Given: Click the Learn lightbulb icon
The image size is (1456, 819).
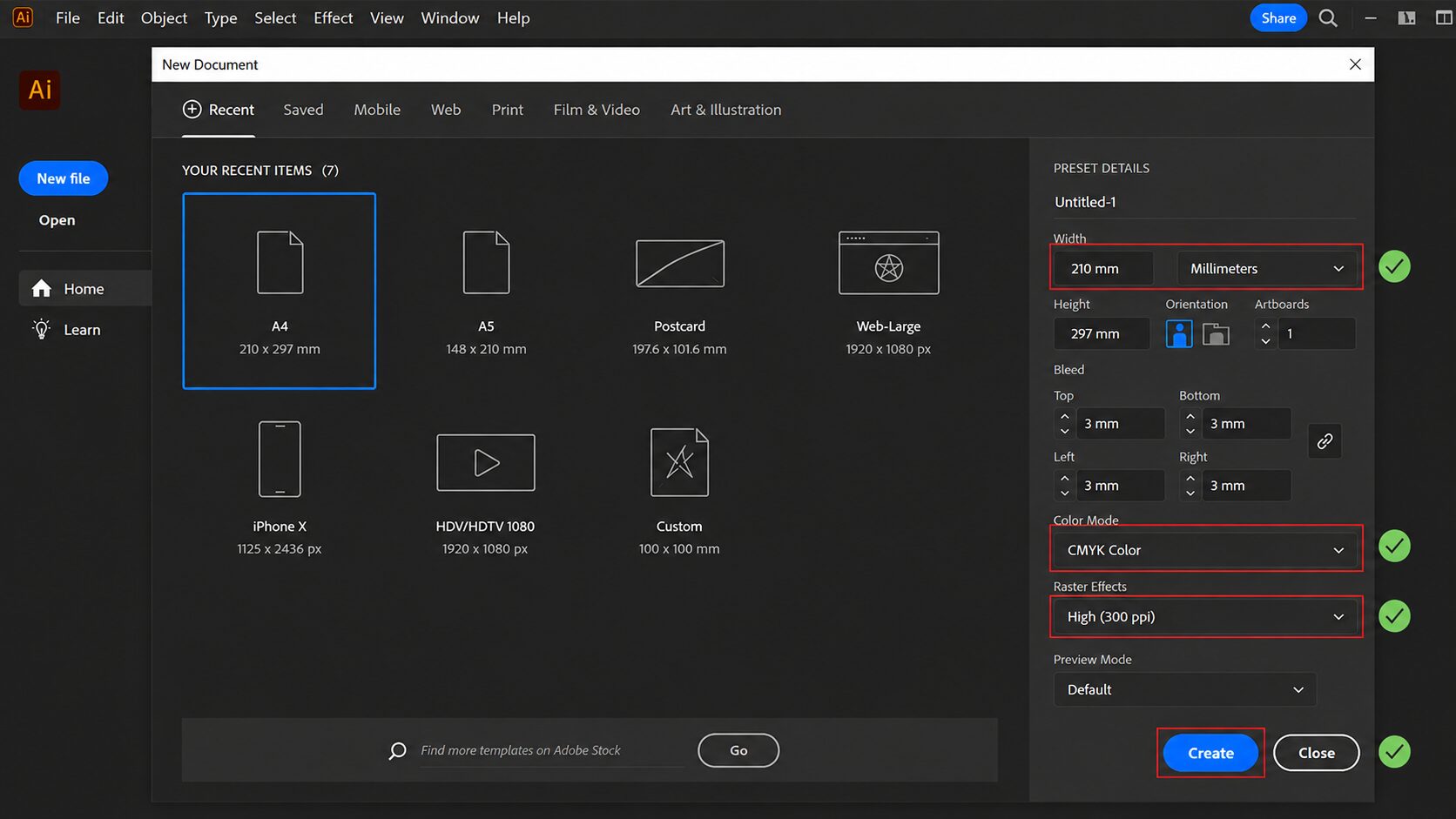Looking at the screenshot, I should [41, 329].
